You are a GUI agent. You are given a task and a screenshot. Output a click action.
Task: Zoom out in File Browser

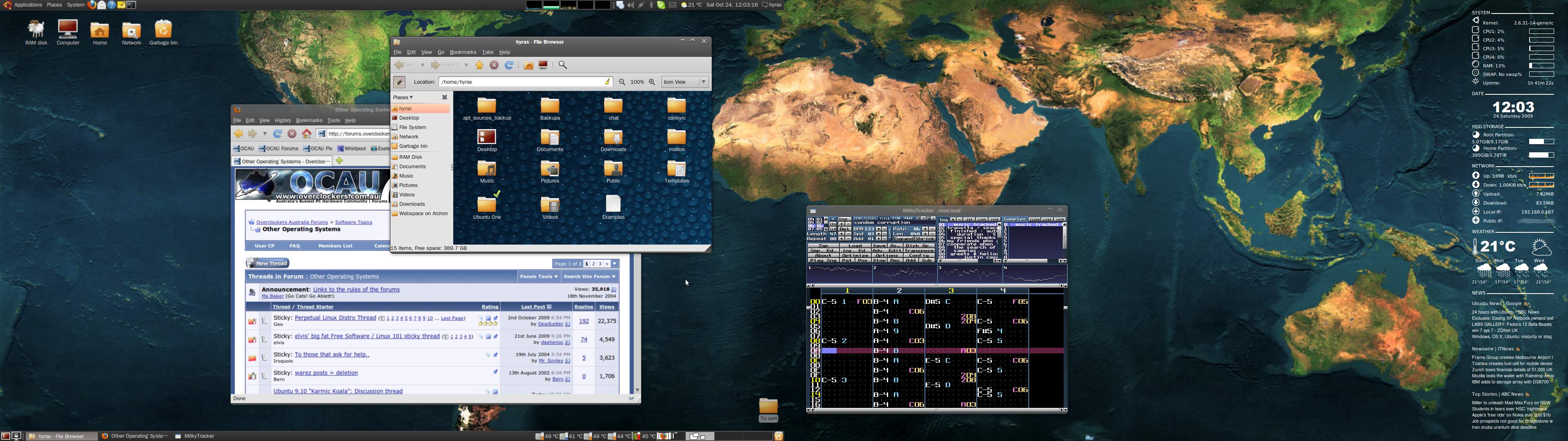622,82
